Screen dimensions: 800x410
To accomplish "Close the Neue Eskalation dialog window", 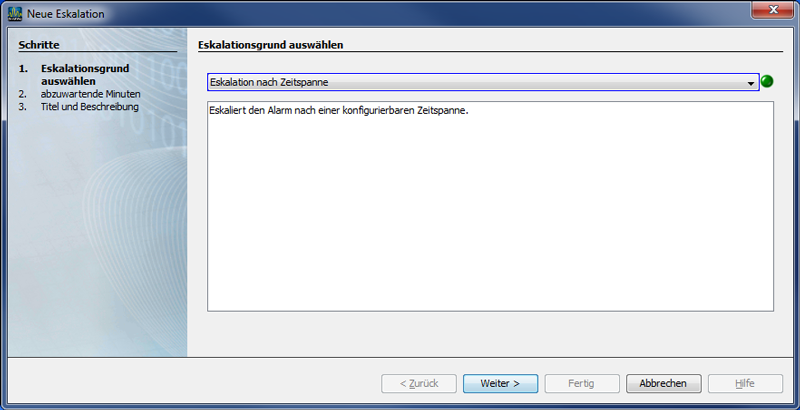I will click(x=773, y=9).
